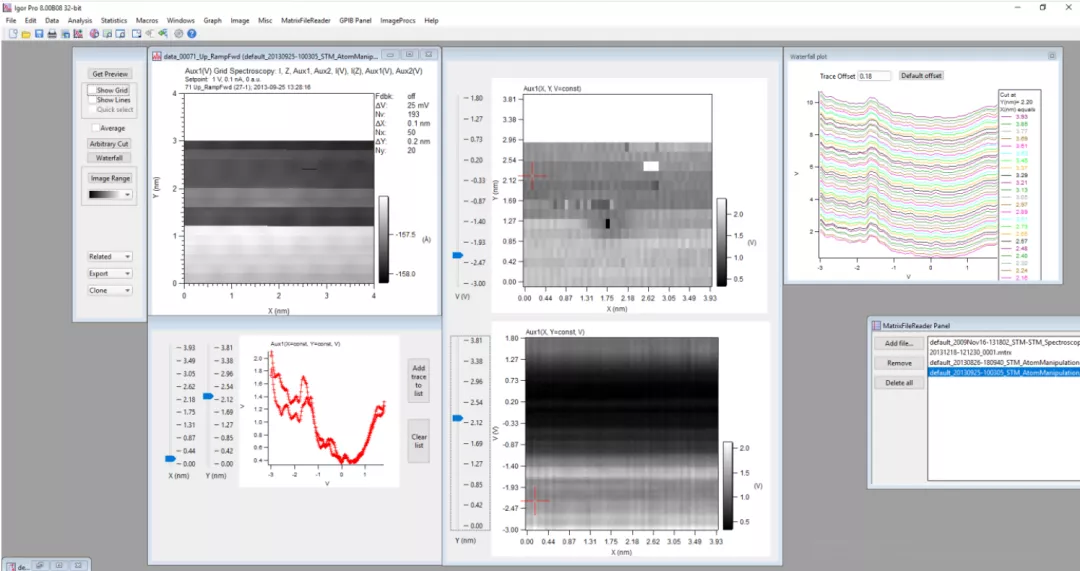Click the Clear list button
Viewport: 1080px width, 571px height.
(x=419, y=441)
